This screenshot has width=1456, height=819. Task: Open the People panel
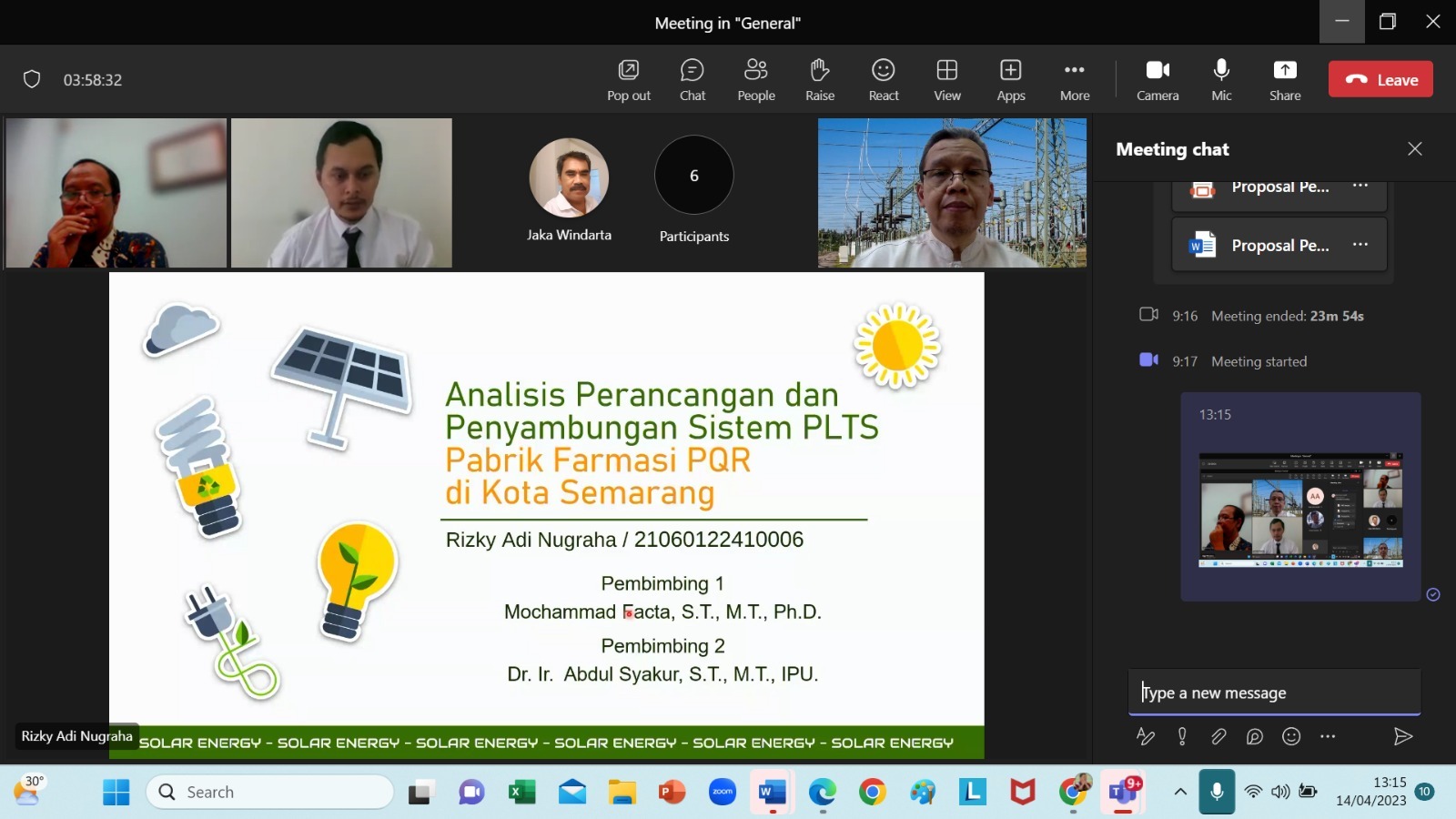point(755,79)
